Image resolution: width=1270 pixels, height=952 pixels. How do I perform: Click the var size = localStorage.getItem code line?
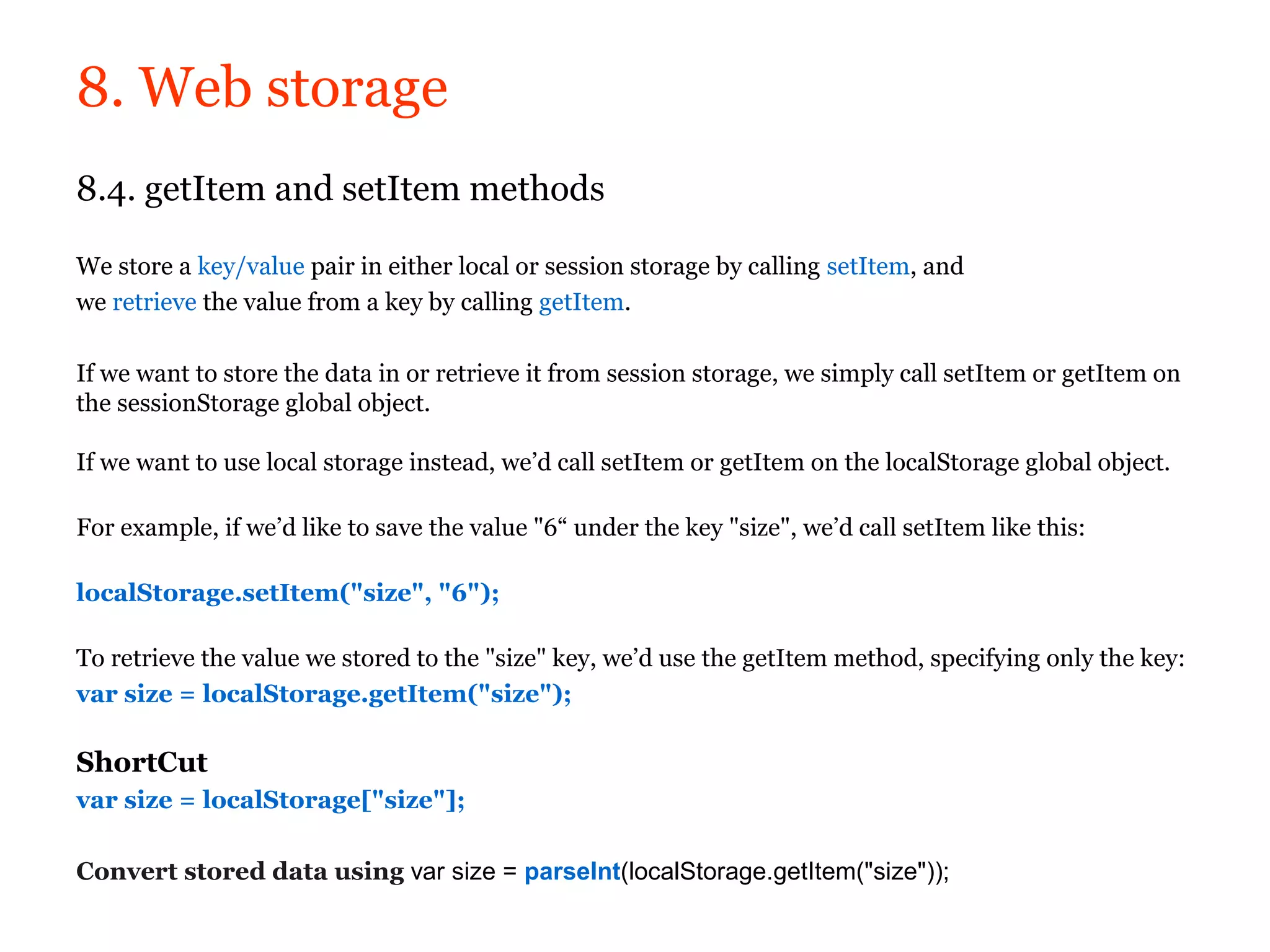[324, 694]
